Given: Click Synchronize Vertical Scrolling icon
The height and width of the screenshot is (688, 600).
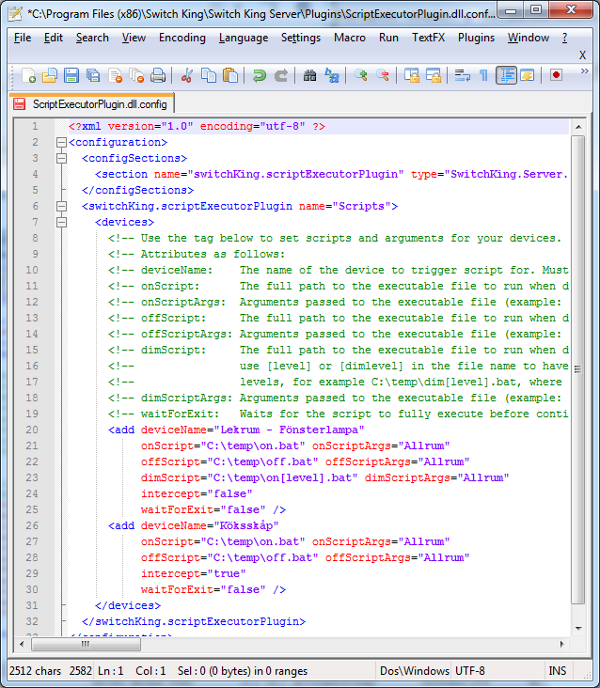Looking at the screenshot, I should coord(412,76).
